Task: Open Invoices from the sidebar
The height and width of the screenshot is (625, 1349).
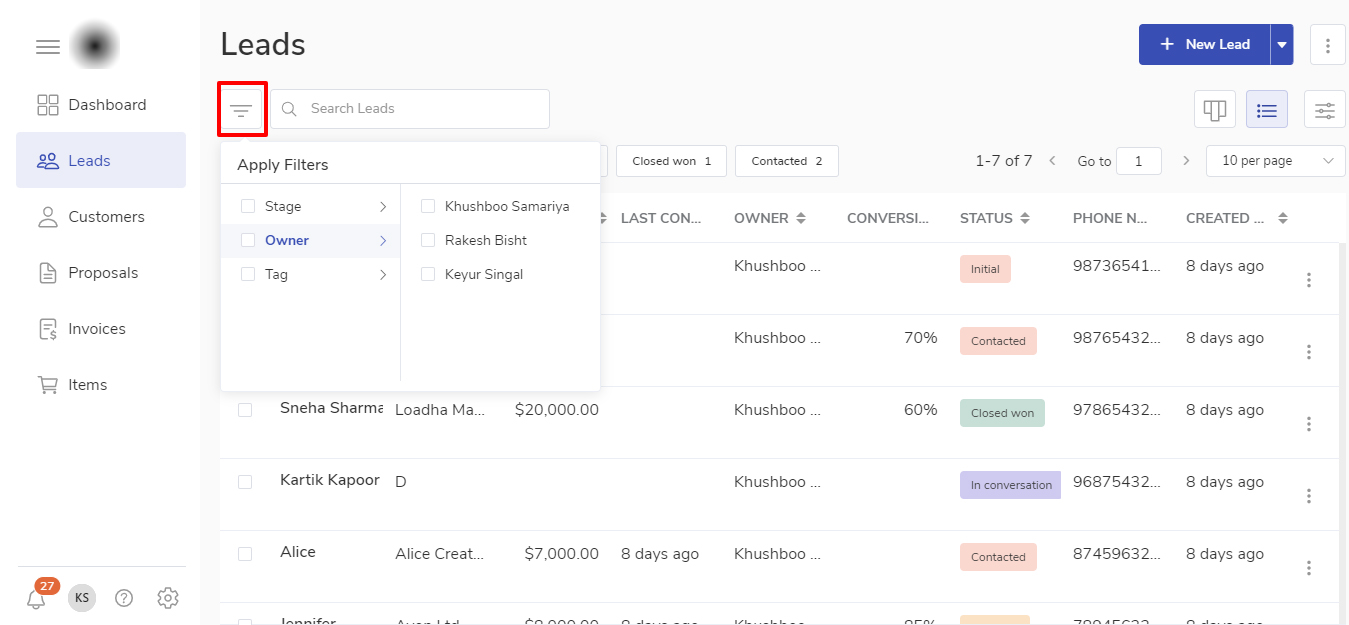Action: tap(100, 329)
